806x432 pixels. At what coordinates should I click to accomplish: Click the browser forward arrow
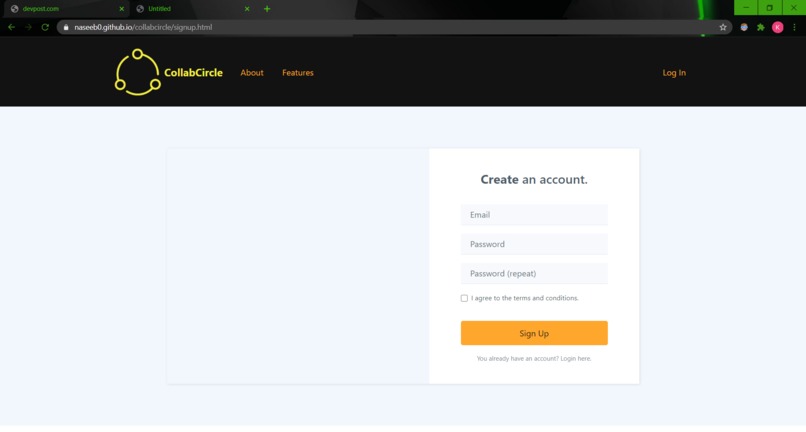pos(28,27)
